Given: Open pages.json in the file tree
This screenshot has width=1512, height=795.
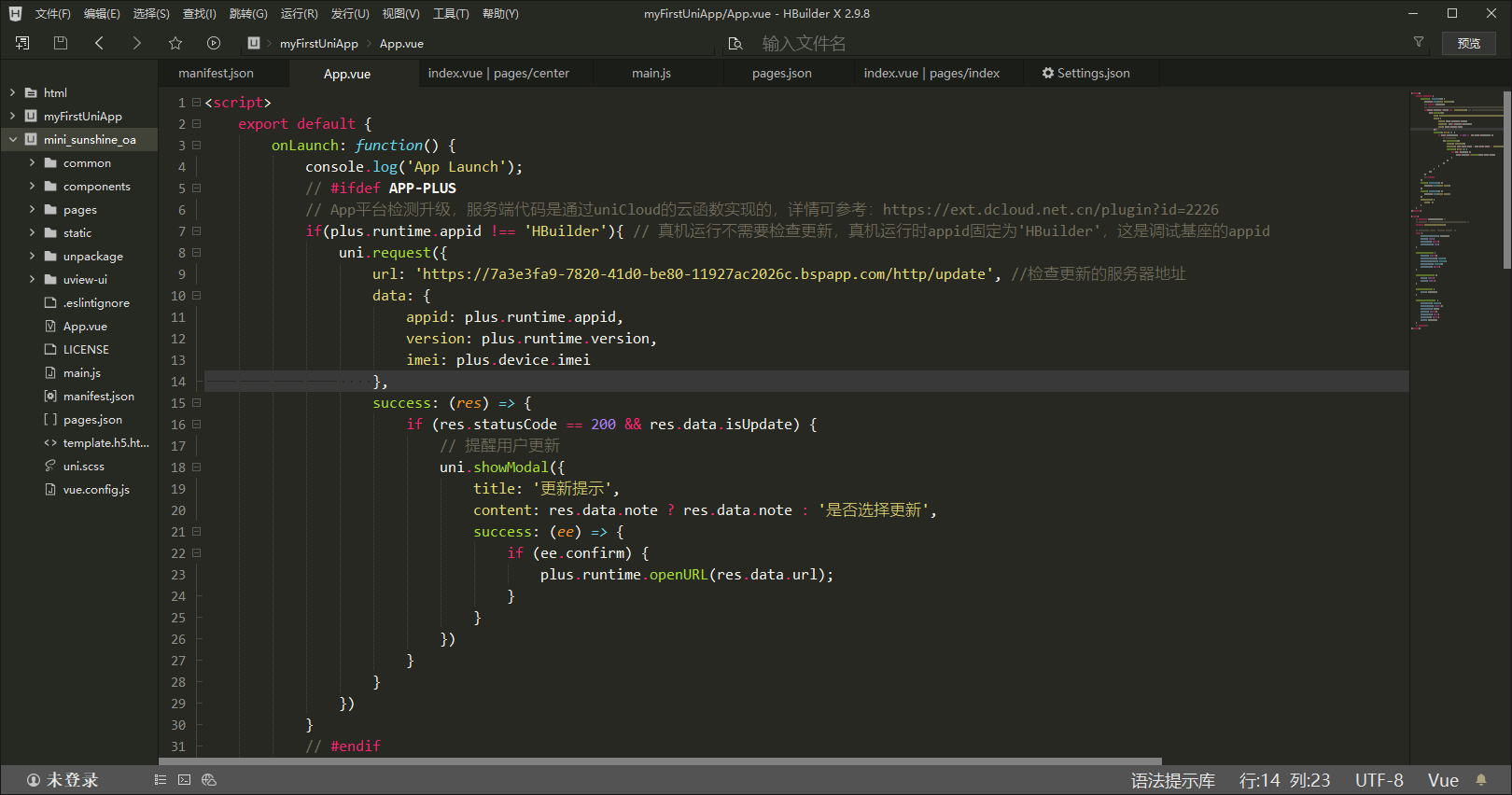Looking at the screenshot, I should tap(92, 419).
